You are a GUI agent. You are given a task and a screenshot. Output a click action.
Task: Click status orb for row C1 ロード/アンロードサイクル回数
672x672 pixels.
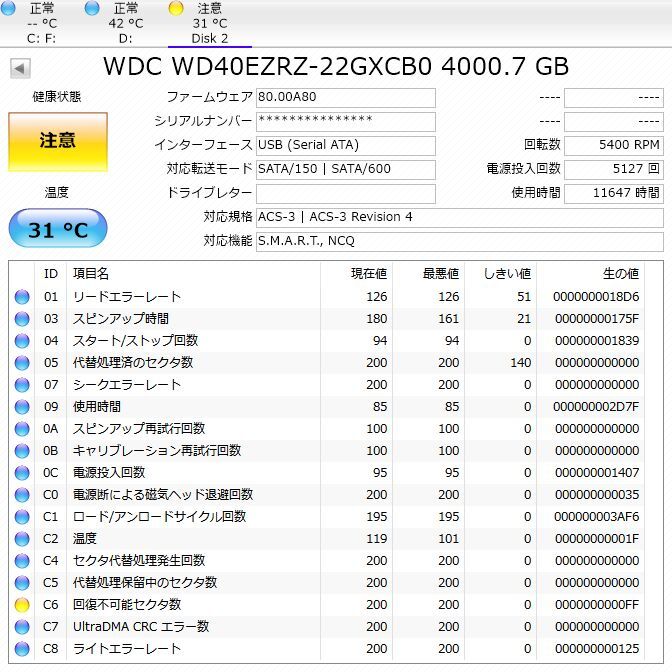(22, 516)
